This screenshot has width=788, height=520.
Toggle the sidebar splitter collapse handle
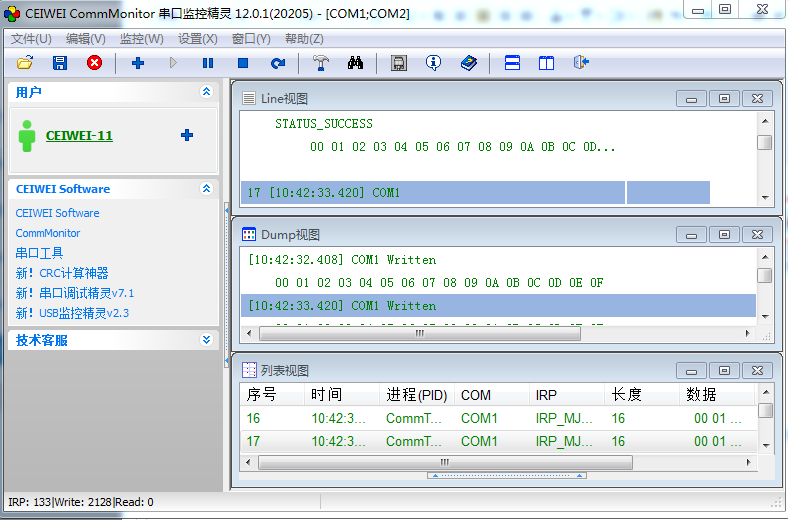226,284
